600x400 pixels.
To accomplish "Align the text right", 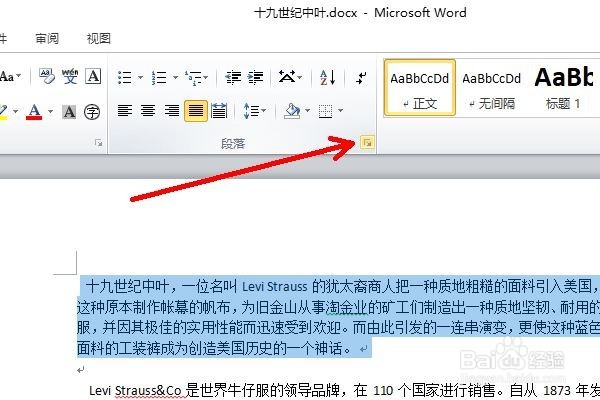I will coord(172,111).
